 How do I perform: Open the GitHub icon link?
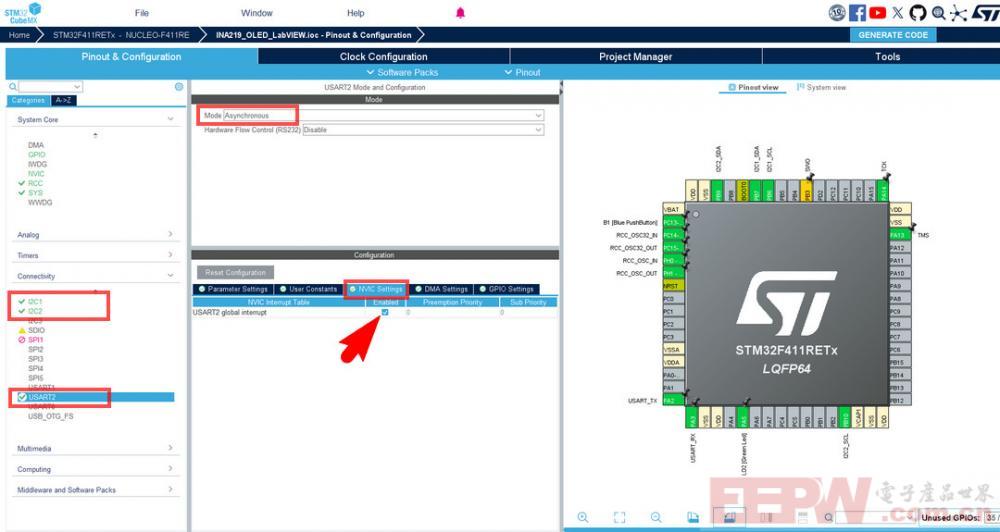[918, 13]
